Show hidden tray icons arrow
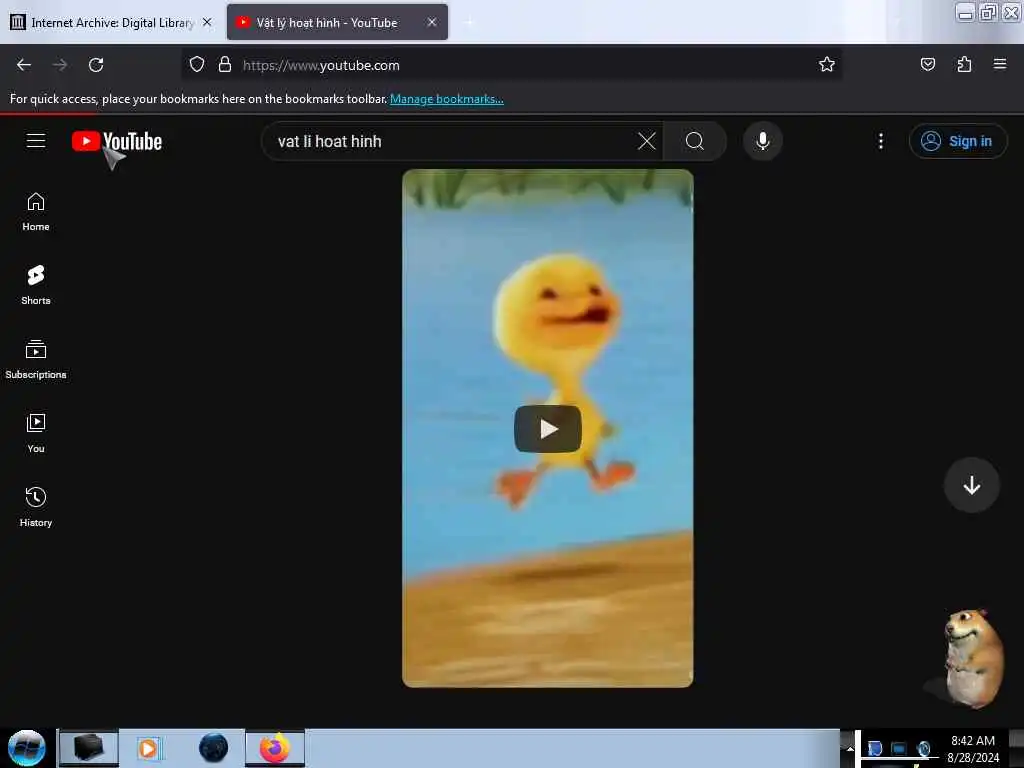1024x768 pixels. 850,749
